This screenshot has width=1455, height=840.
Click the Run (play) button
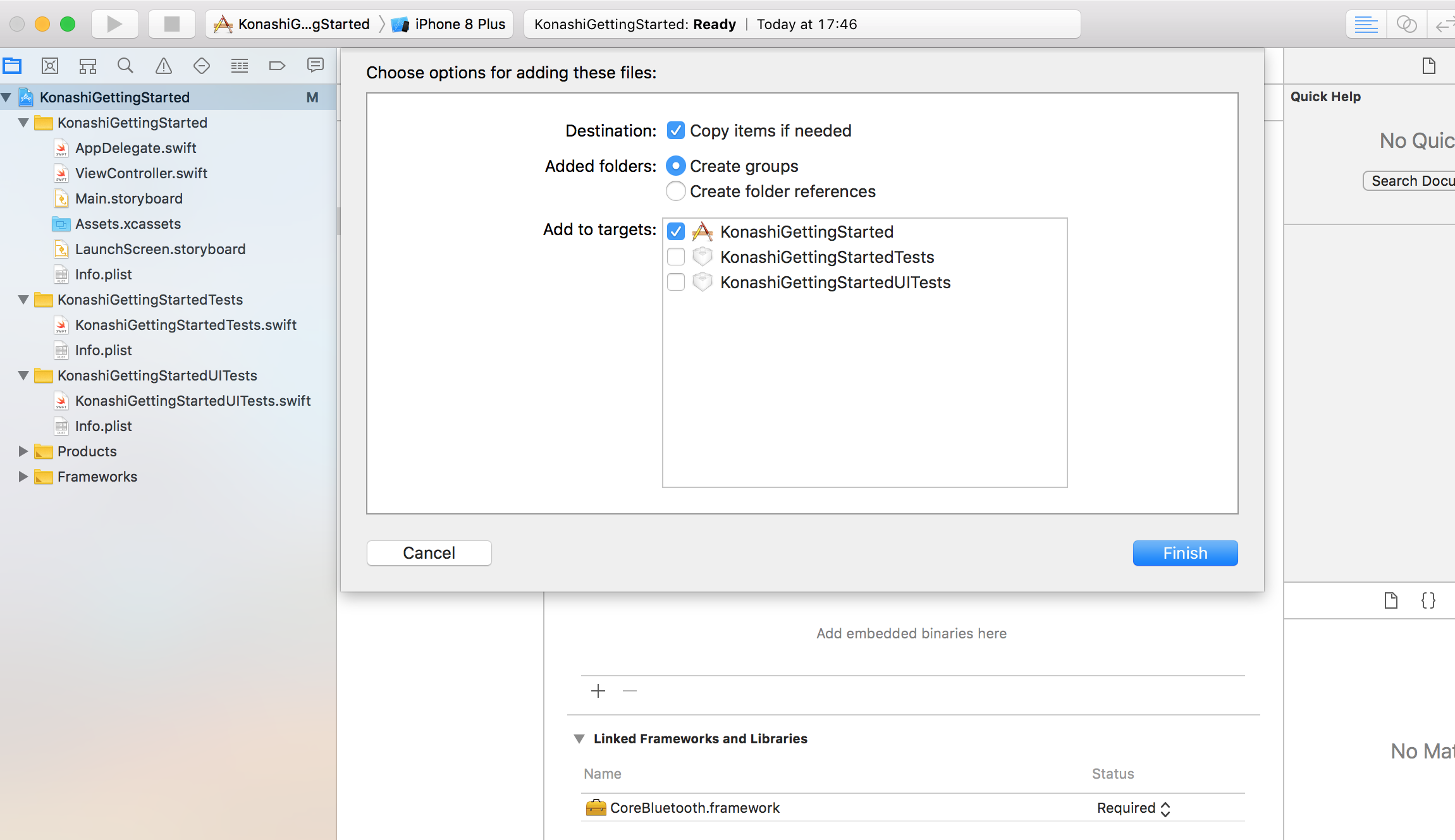[x=114, y=24]
